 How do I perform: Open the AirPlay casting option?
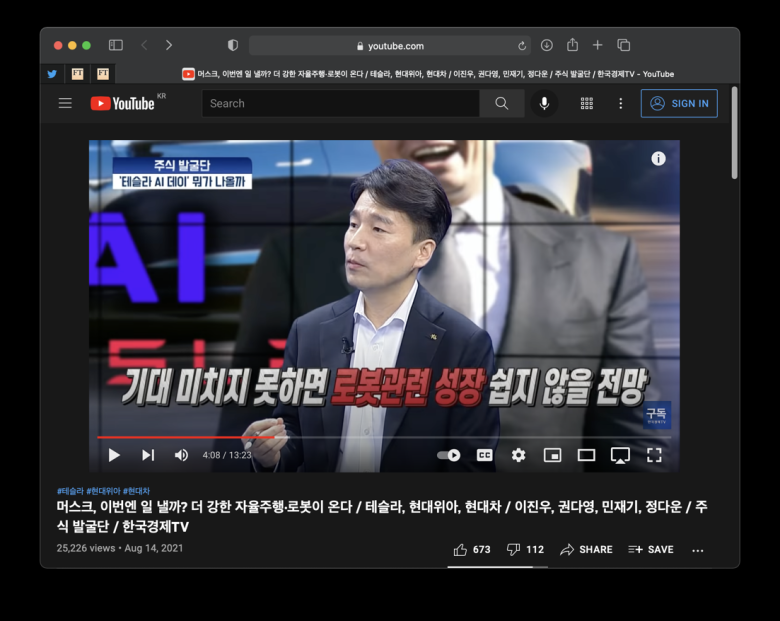point(620,455)
